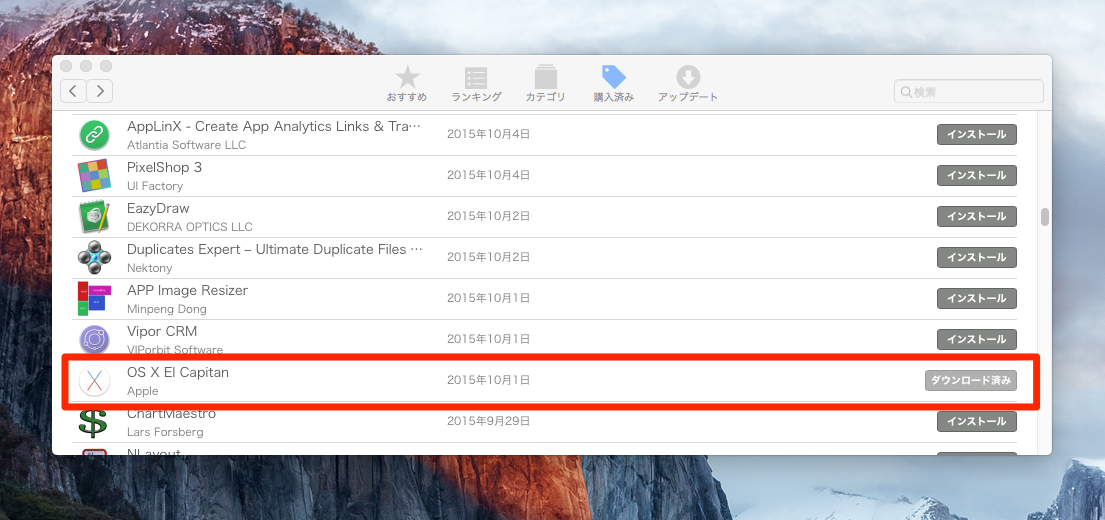Open the EazyDraw title
The image size is (1105, 520).
coord(159,209)
